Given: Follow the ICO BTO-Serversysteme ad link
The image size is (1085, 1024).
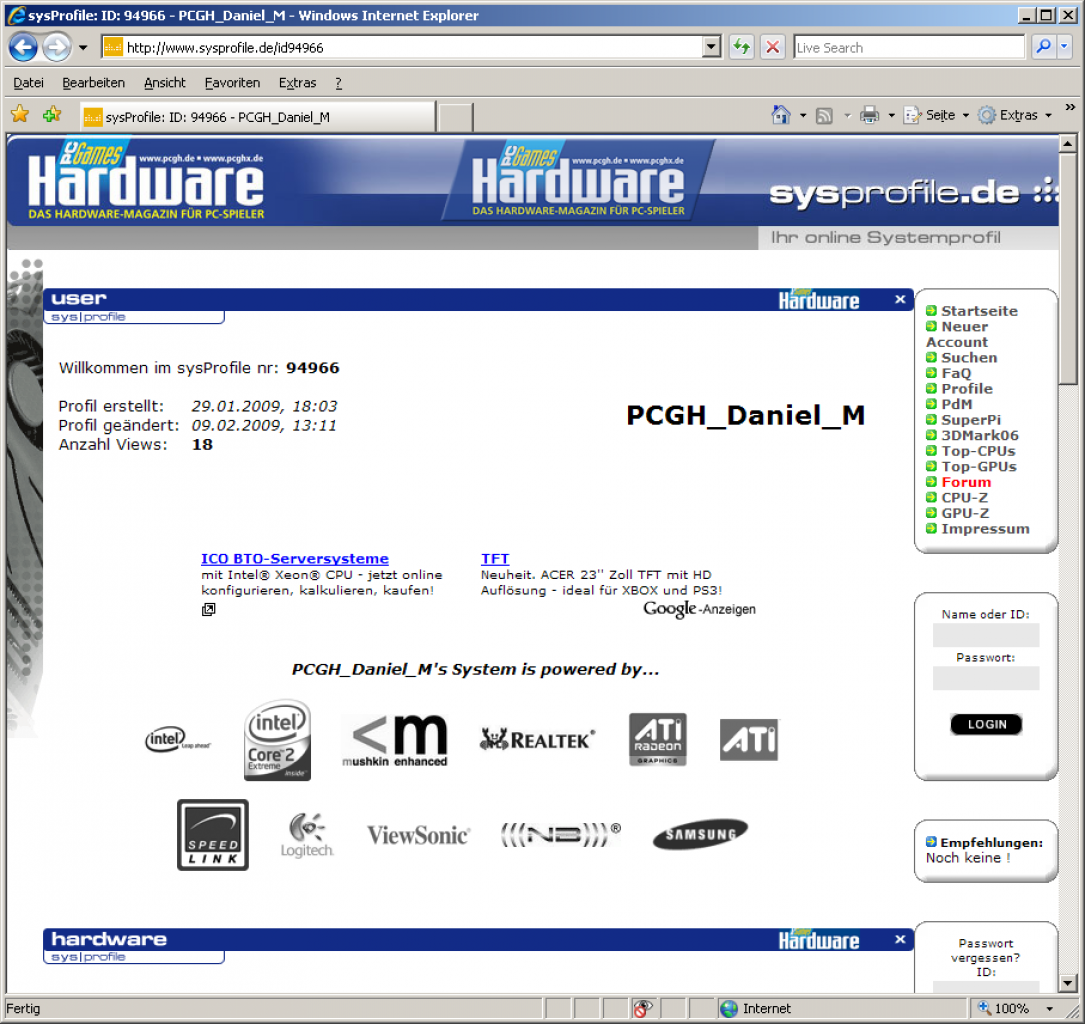Looking at the screenshot, I should click(295, 558).
